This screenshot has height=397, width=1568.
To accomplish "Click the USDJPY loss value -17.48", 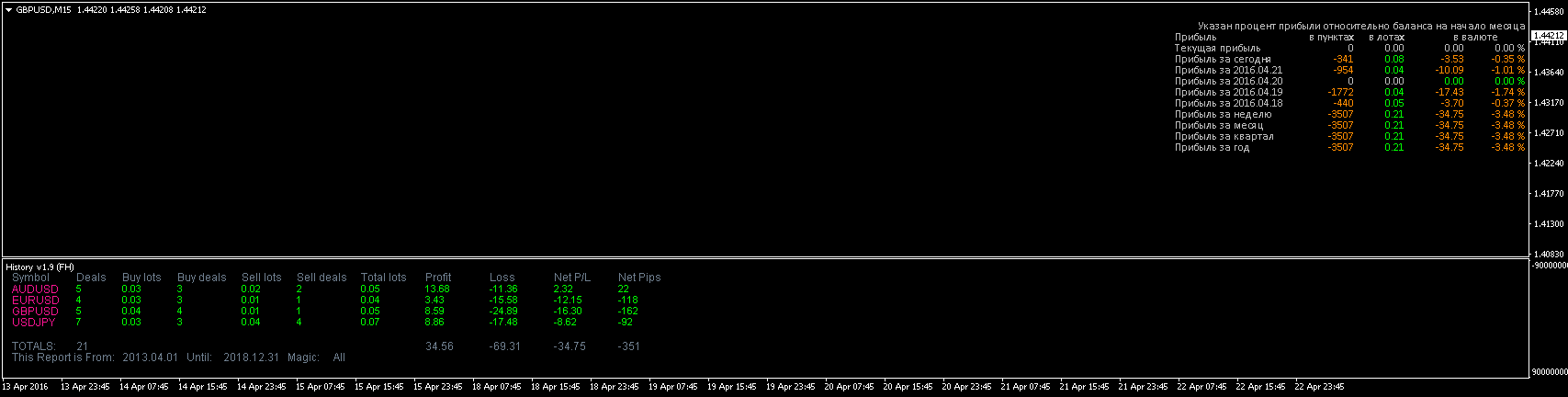I will click(503, 323).
